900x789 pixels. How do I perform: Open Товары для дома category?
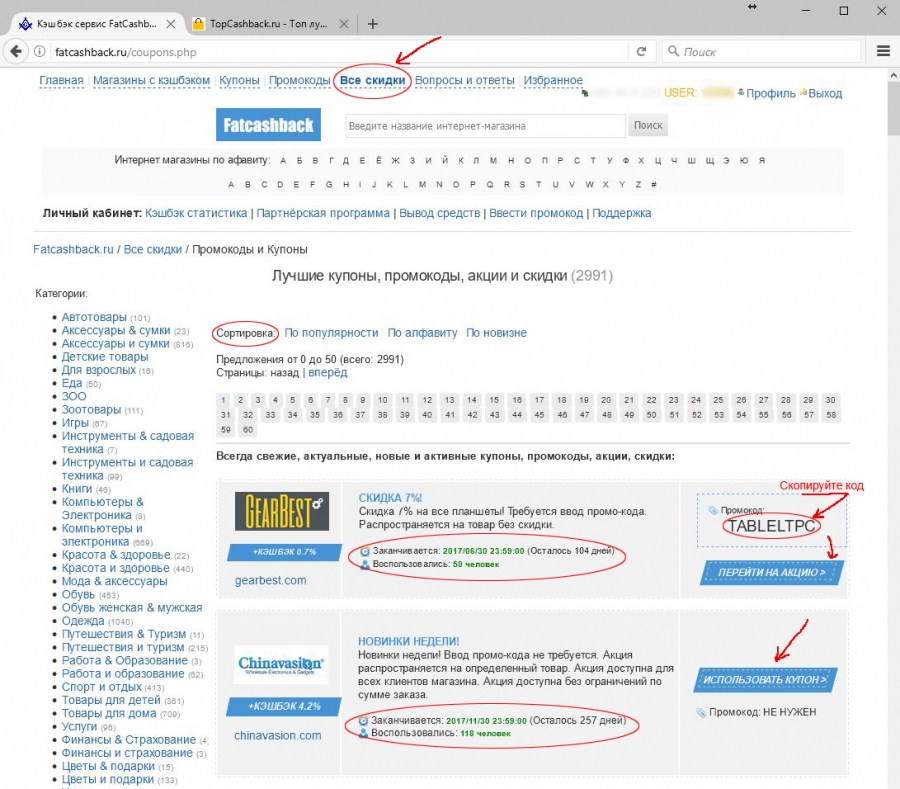point(108,713)
